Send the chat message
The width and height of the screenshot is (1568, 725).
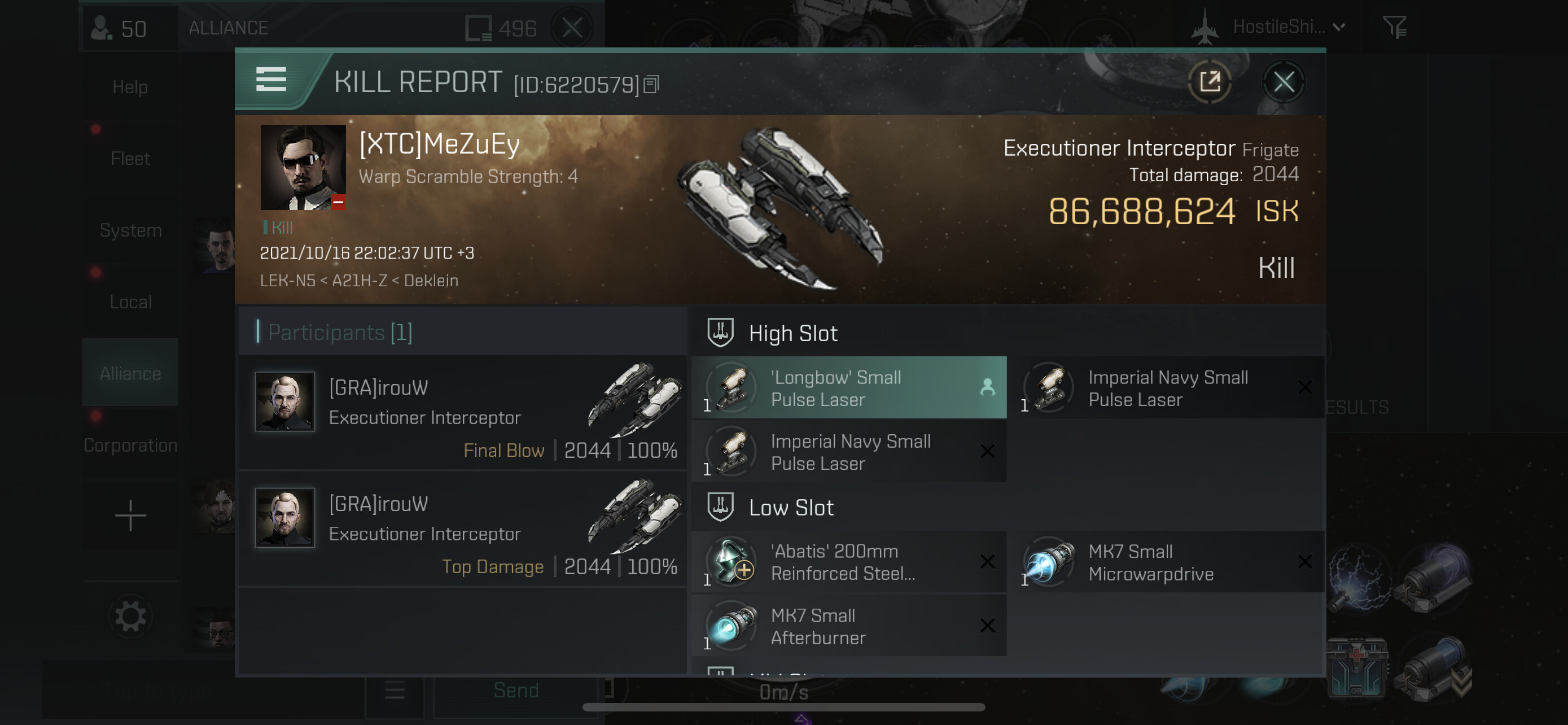pyautogui.click(x=515, y=691)
